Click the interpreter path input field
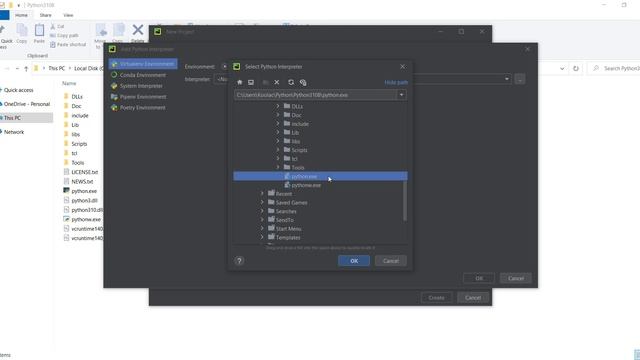 (x=316, y=95)
